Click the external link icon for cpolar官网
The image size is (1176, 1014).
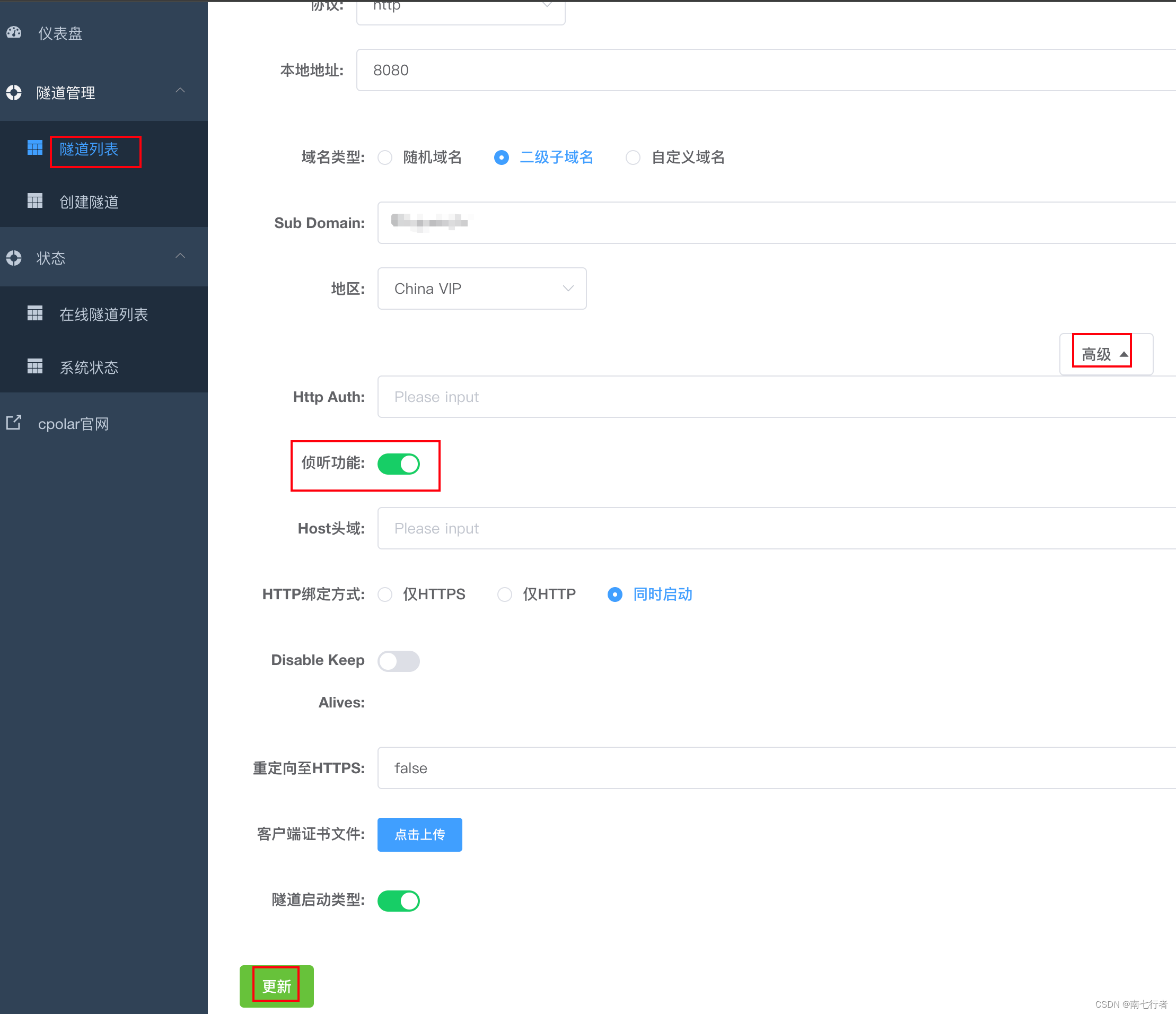tap(14, 422)
